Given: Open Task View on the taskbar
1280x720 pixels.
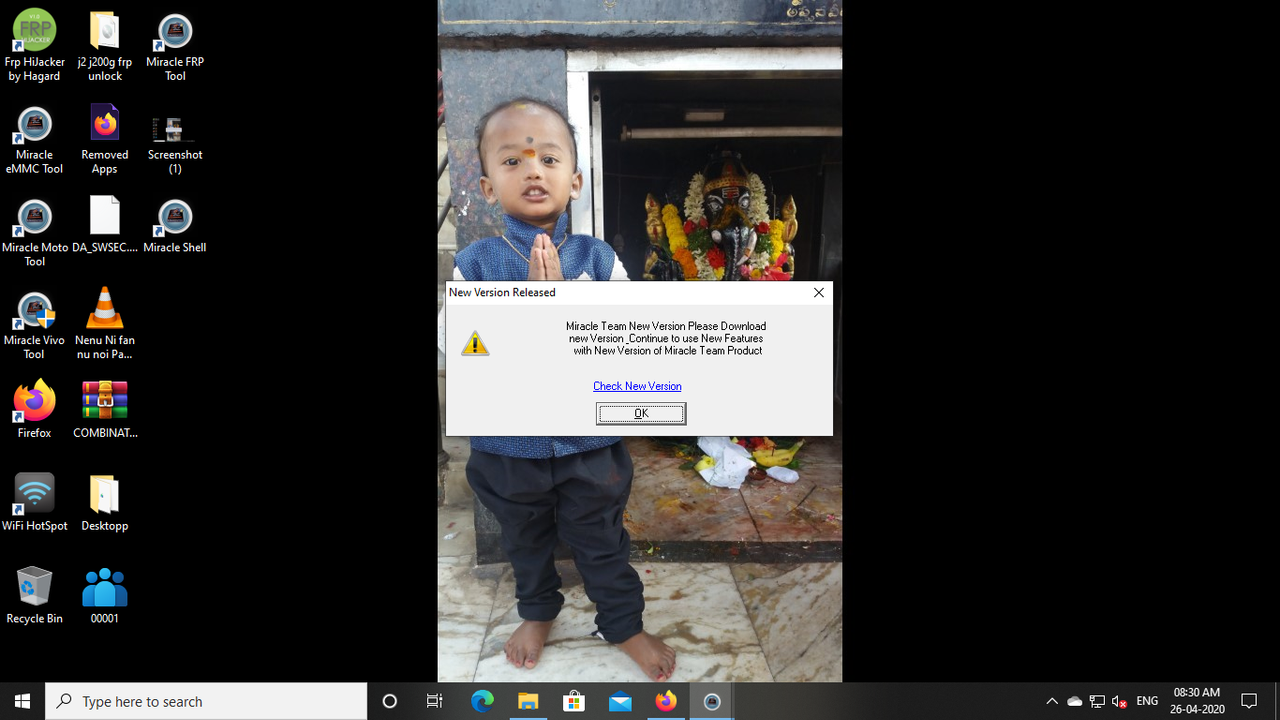Looking at the screenshot, I should click(x=435, y=701).
